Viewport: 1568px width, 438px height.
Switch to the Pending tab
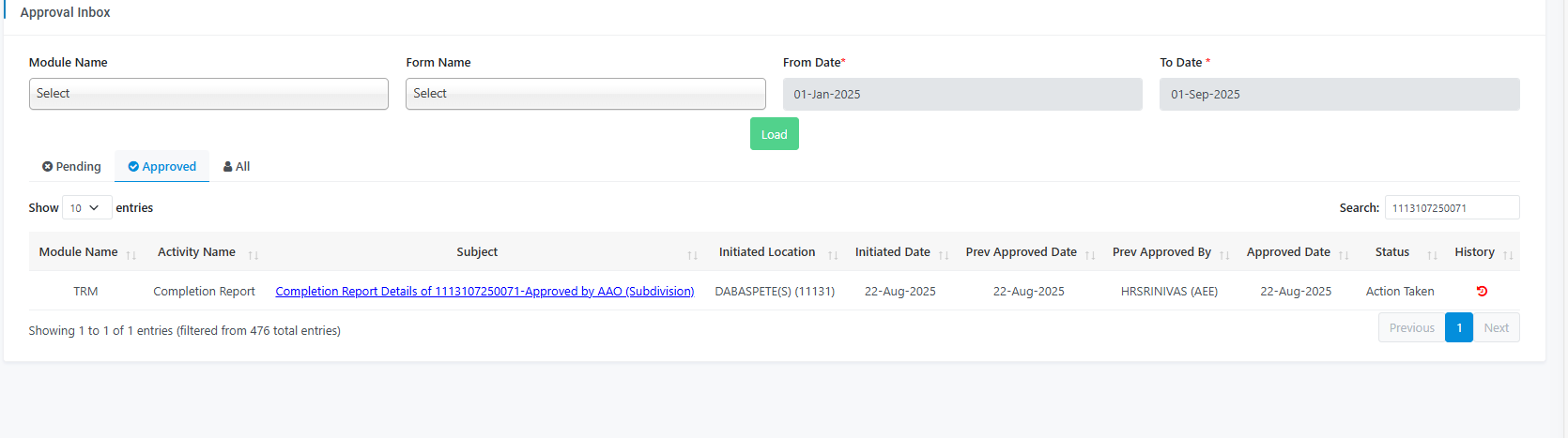71,167
